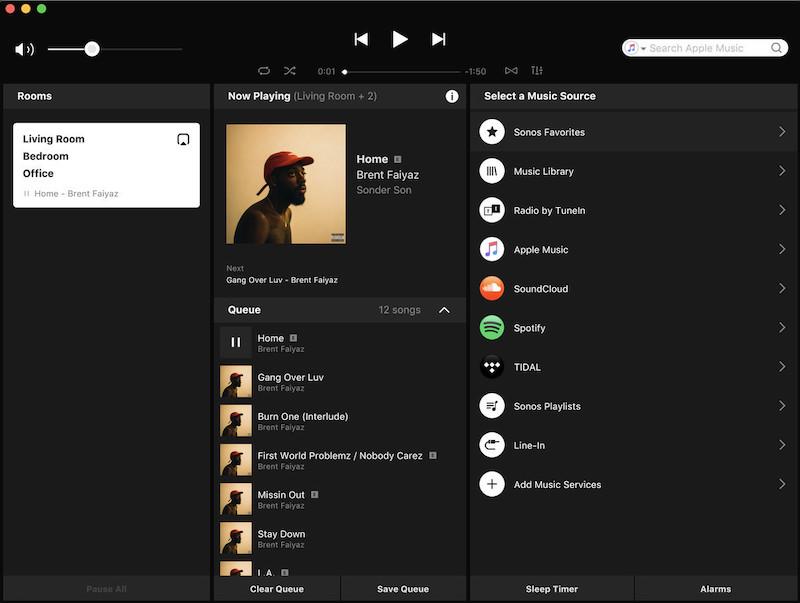Click the volume slider knob
The height and width of the screenshot is (603, 800).
92,49
